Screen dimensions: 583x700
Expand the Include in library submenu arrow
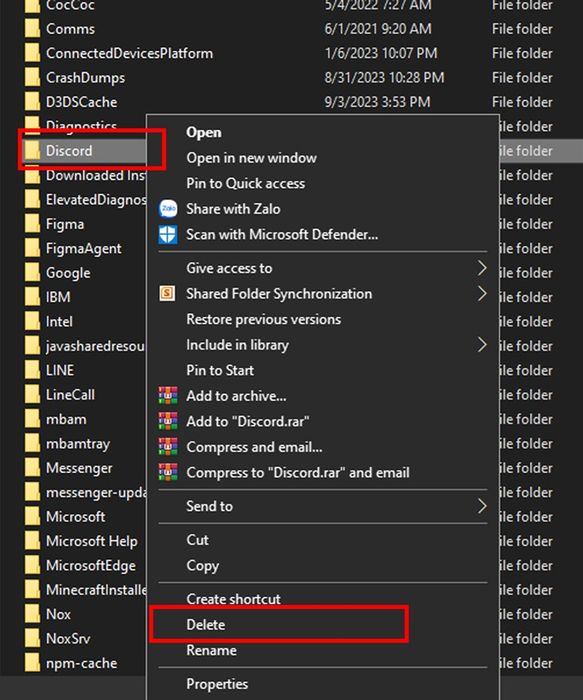pos(482,345)
